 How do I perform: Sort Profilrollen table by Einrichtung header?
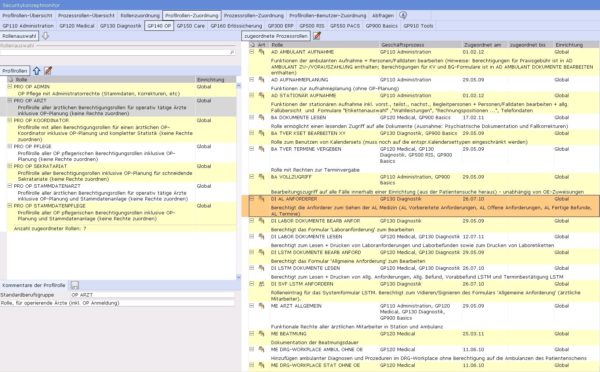[215, 80]
